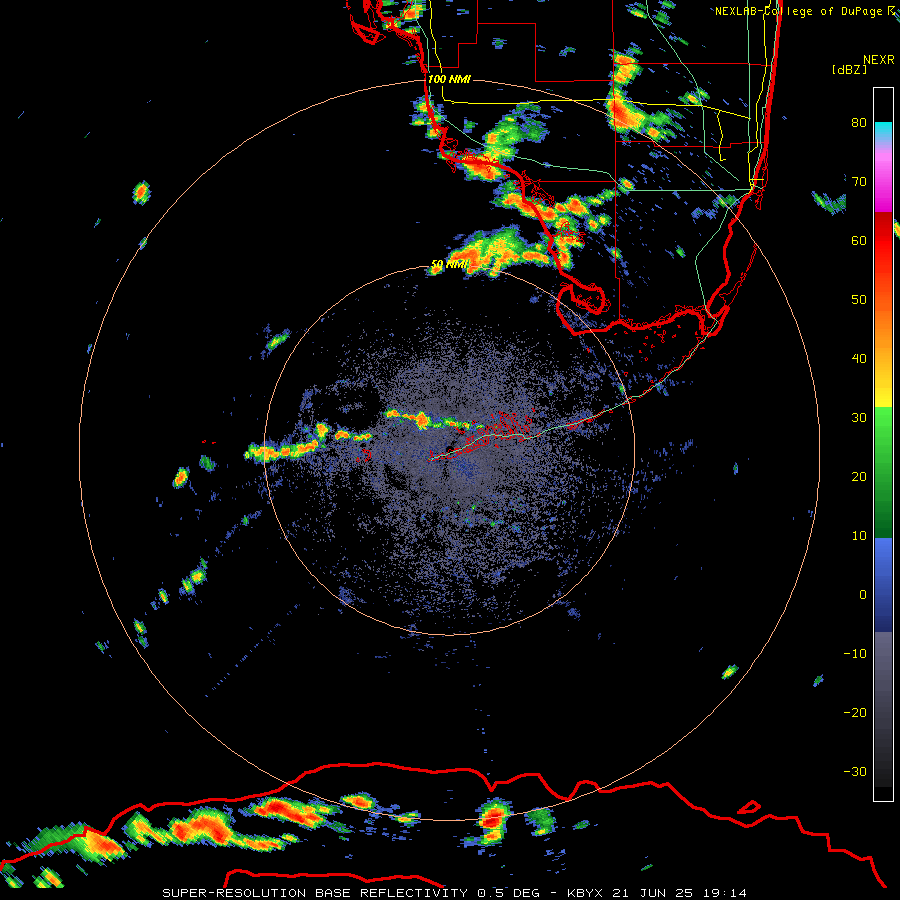Click the 19:14 timestamp

tap(726, 893)
